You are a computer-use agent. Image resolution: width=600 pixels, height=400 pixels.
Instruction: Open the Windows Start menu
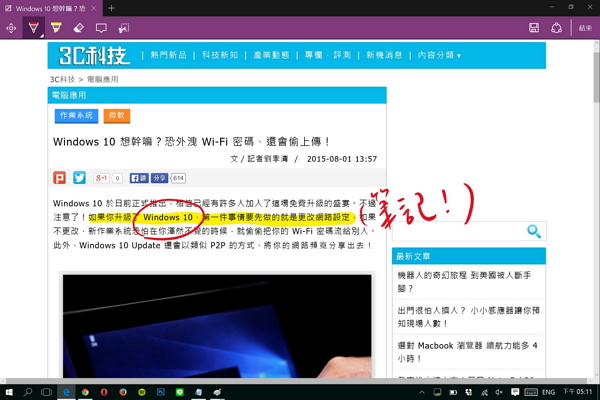tap(9, 392)
